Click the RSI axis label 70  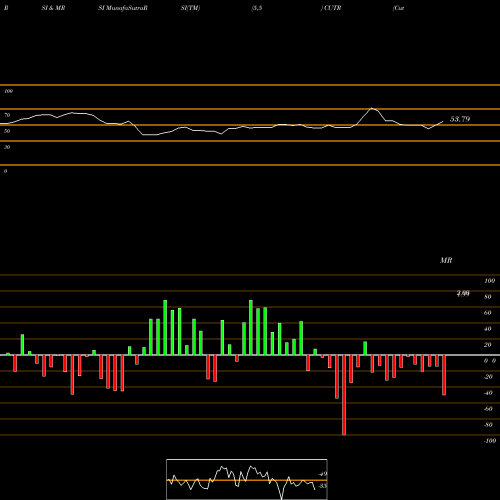coord(7,115)
